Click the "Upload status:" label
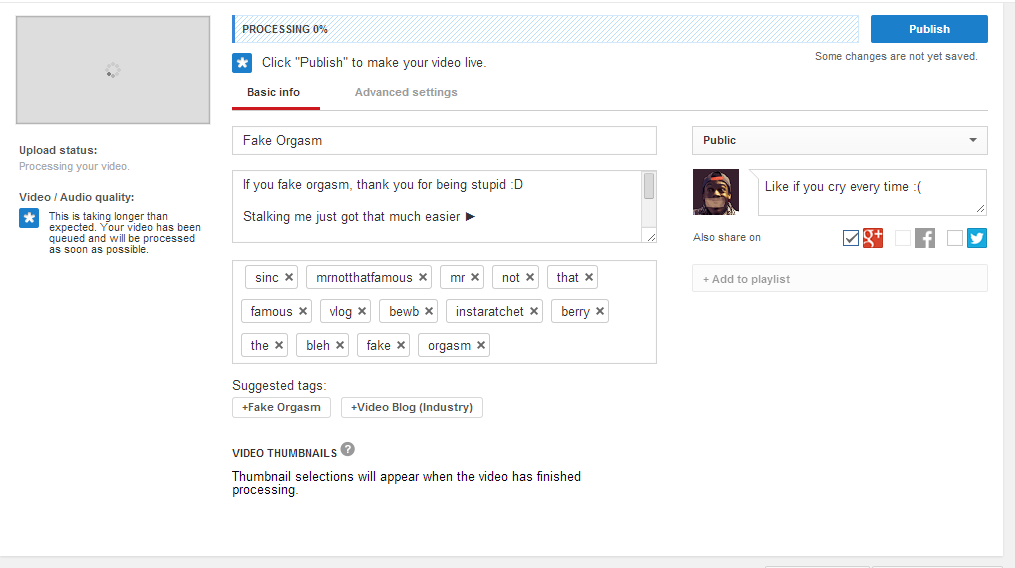This screenshot has width=1015, height=568. [x=58, y=150]
